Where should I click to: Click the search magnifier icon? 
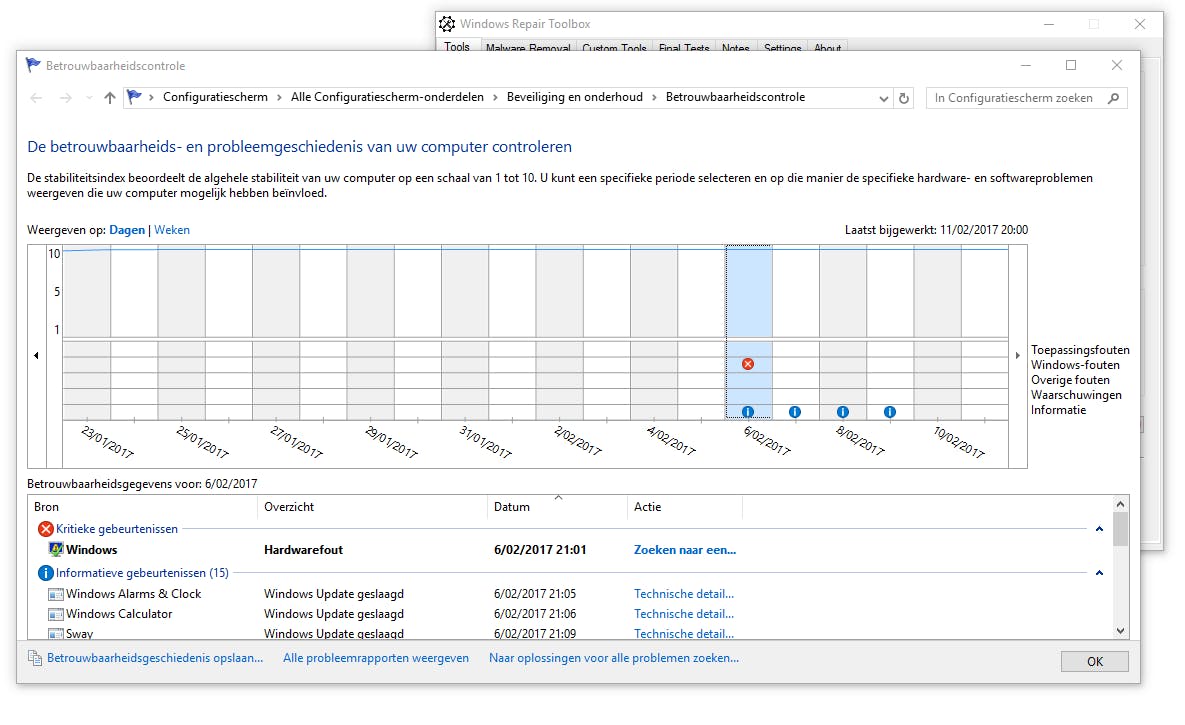click(x=1114, y=98)
